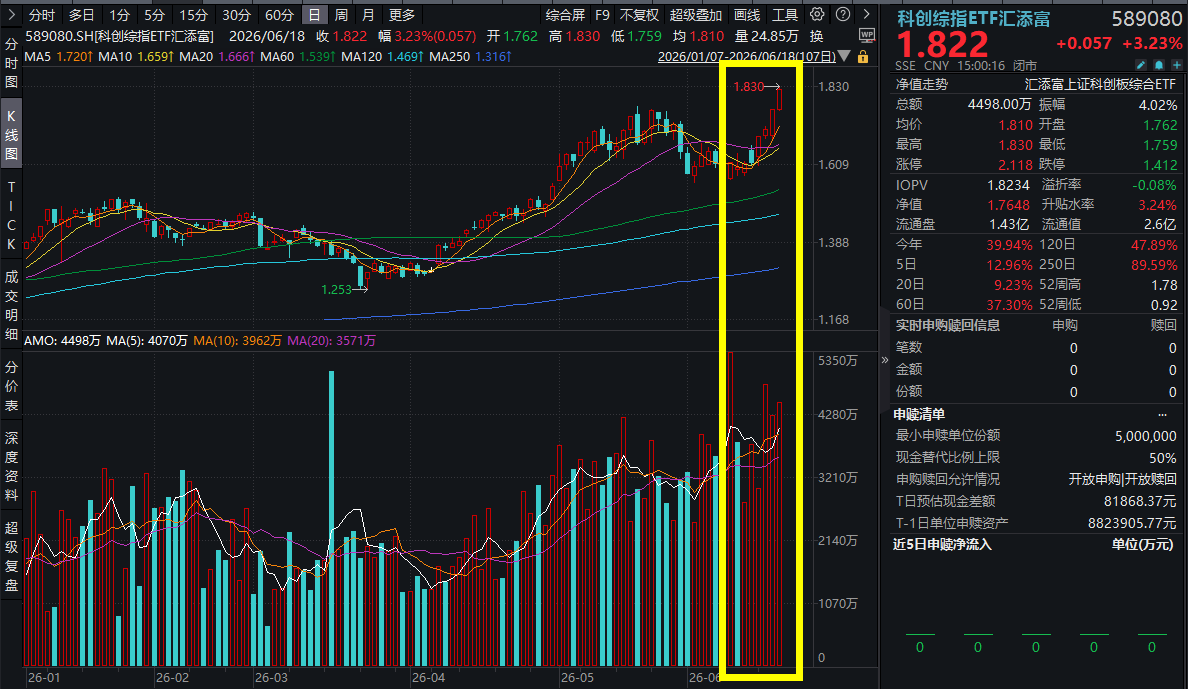Toggle the date range lock icon
The width and height of the screenshot is (1188, 689).
[863, 57]
